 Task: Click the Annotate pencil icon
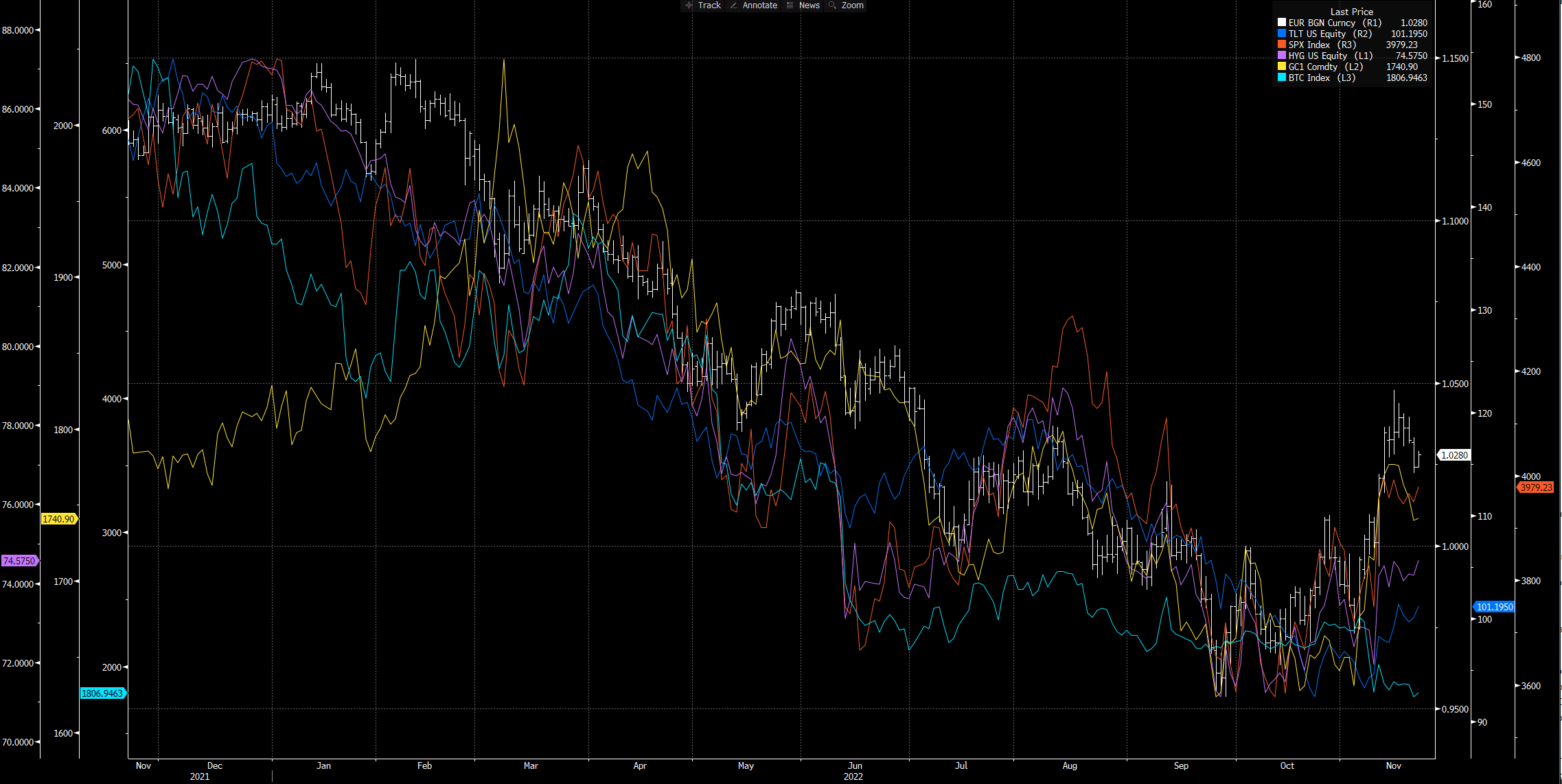[x=733, y=5]
